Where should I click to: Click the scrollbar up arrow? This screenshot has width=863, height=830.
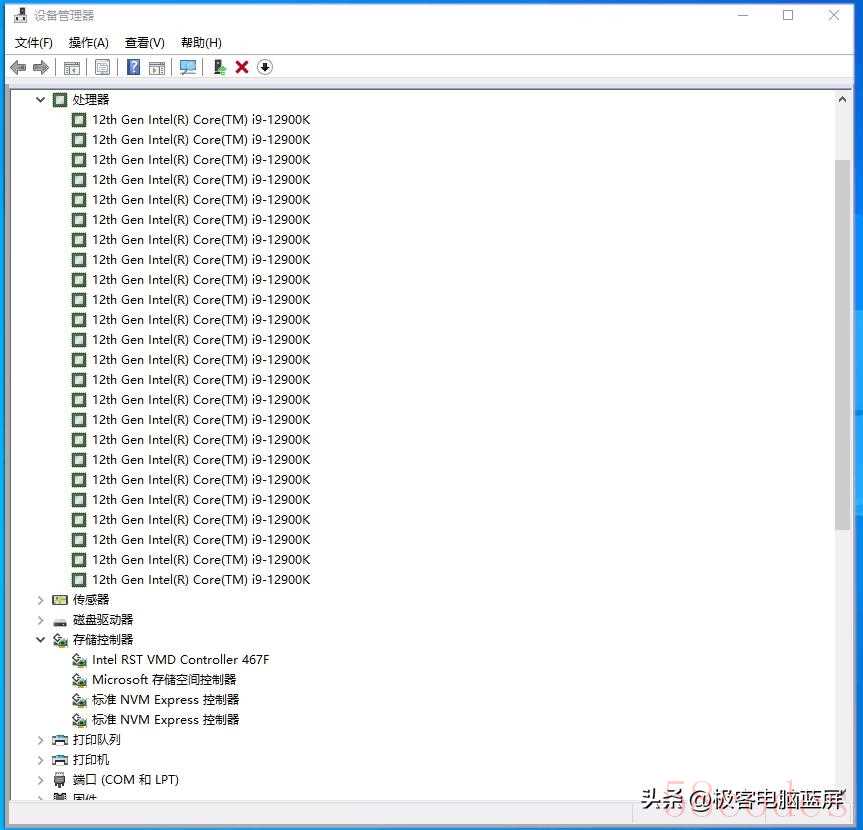(842, 100)
